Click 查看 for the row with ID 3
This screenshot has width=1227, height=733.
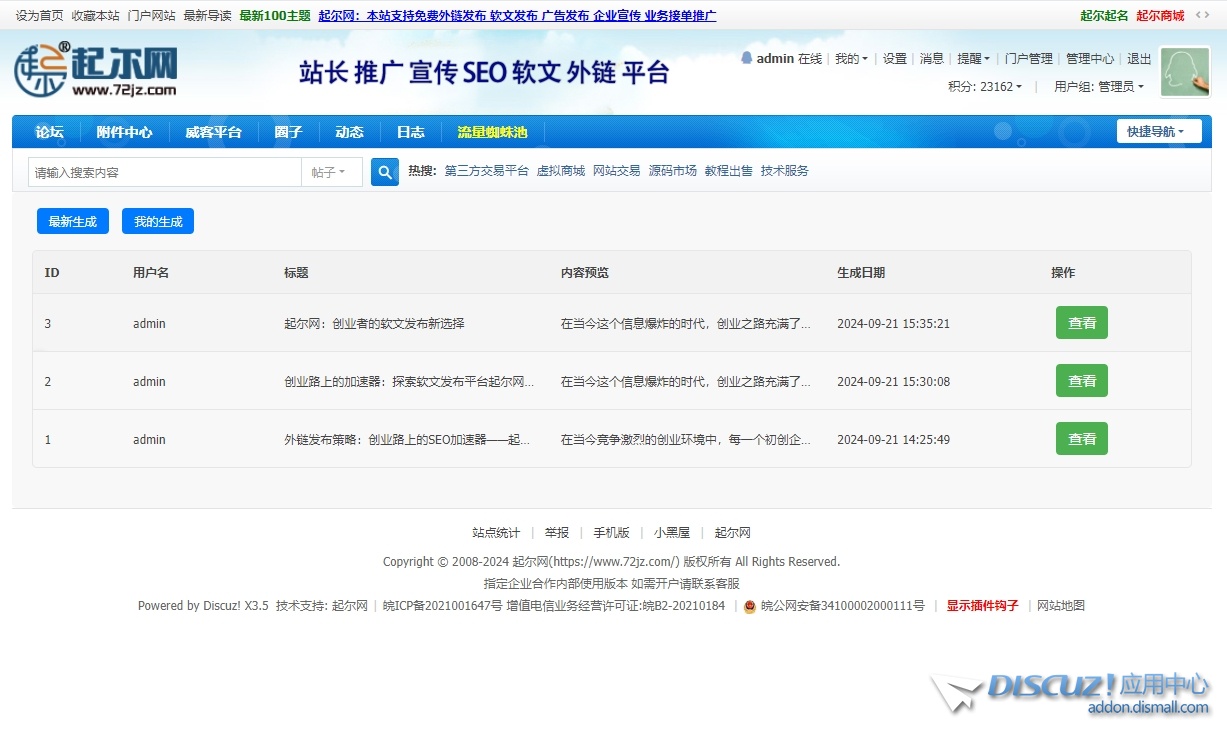click(1081, 323)
